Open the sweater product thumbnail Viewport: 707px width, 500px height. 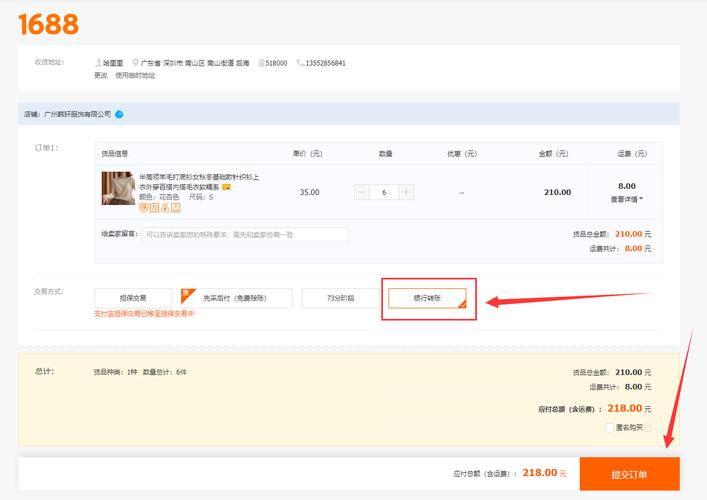(x=117, y=190)
